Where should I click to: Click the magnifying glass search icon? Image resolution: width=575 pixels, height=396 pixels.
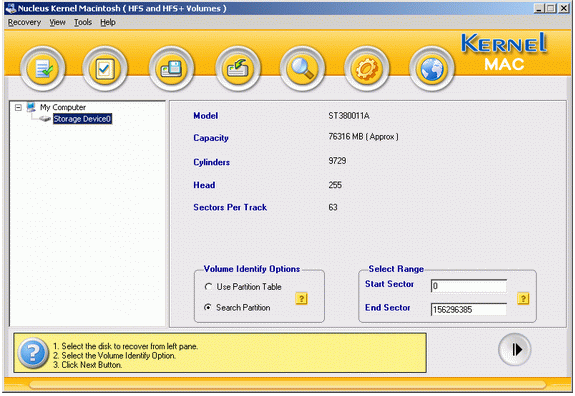[302, 69]
